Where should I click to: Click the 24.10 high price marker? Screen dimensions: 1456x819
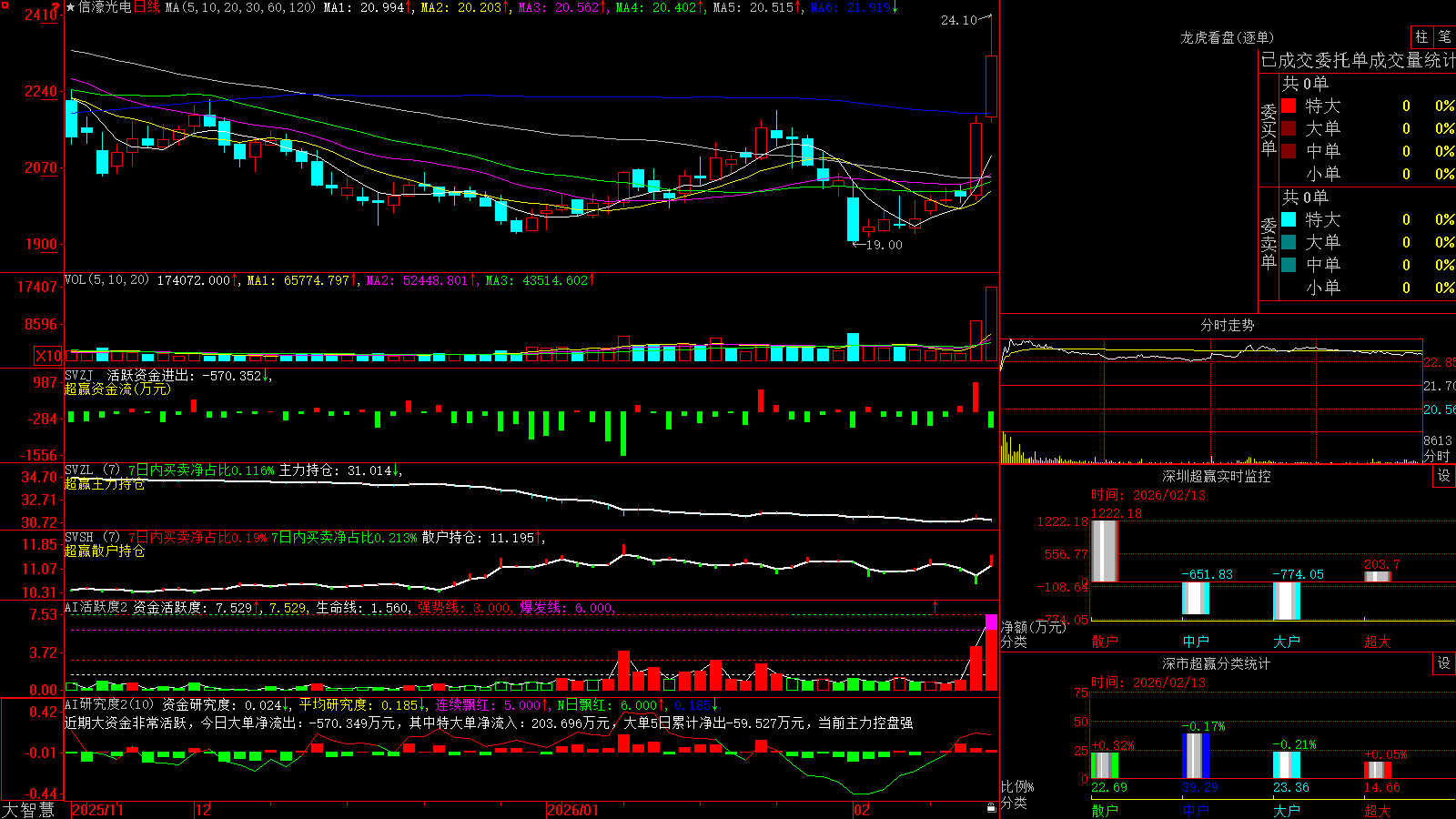click(958, 20)
